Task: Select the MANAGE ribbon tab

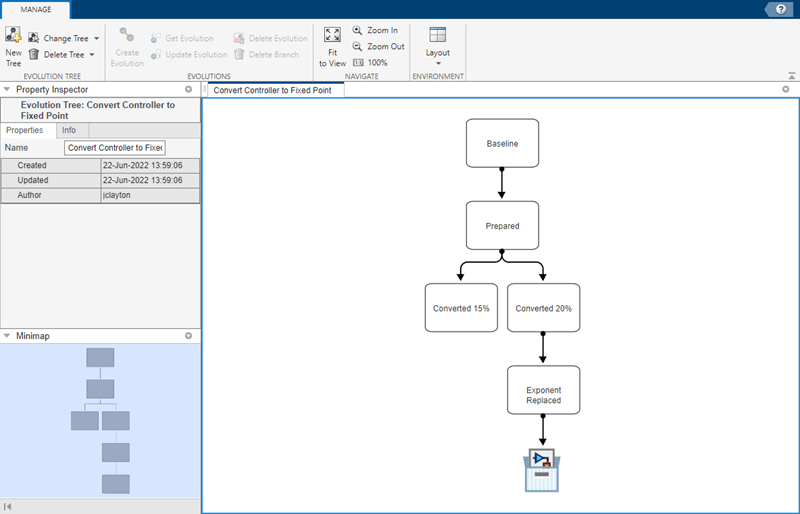Action: pyautogui.click(x=36, y=10)
